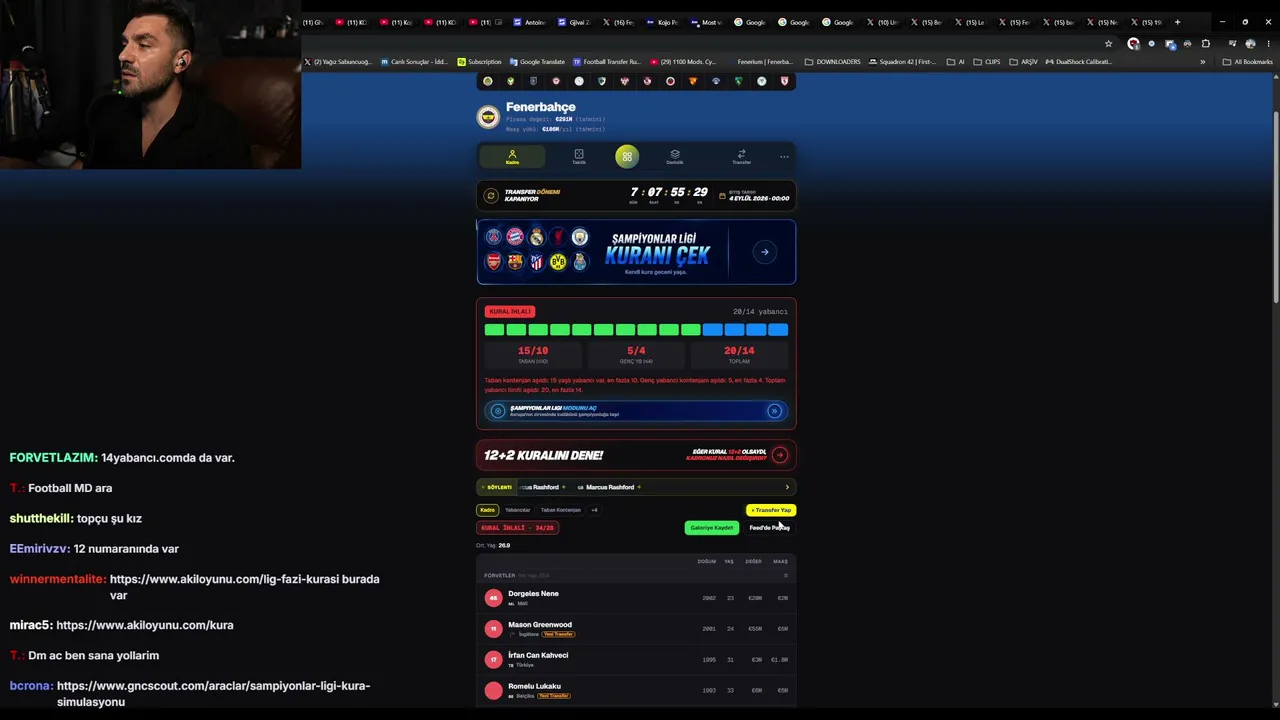This screenshot has height=720, width=1280.
Task: Open the DOWNLOADERS bookmark folder
Action: (832, 62)
